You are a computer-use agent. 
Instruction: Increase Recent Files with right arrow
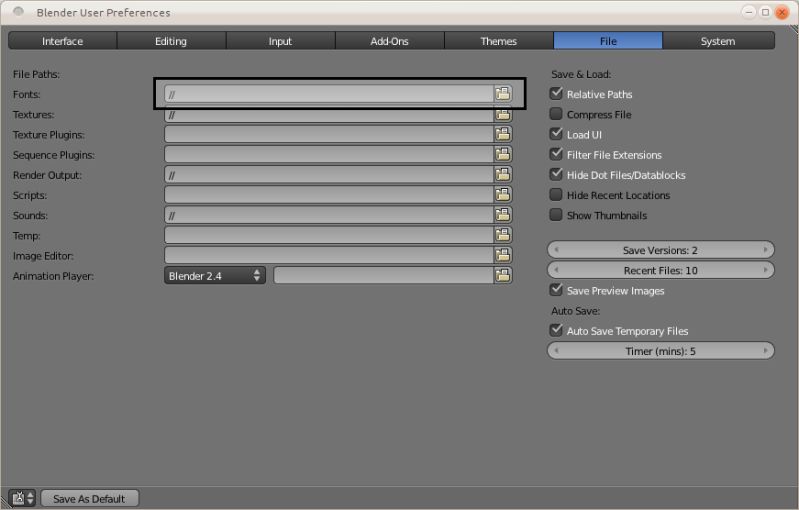coord(765,270)
